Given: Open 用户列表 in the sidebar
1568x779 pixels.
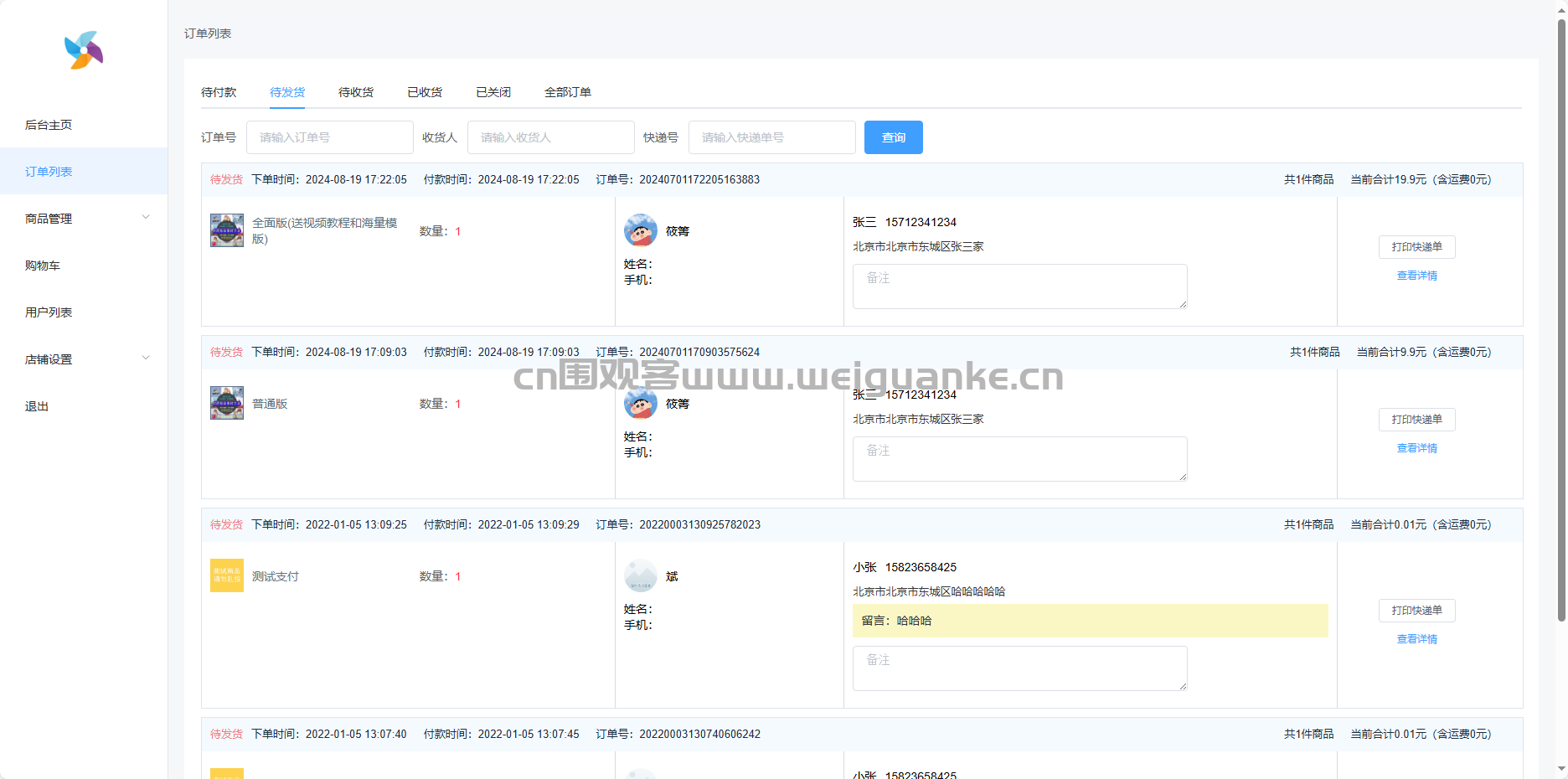Looking at the screenshot, I should click(49, 312).
